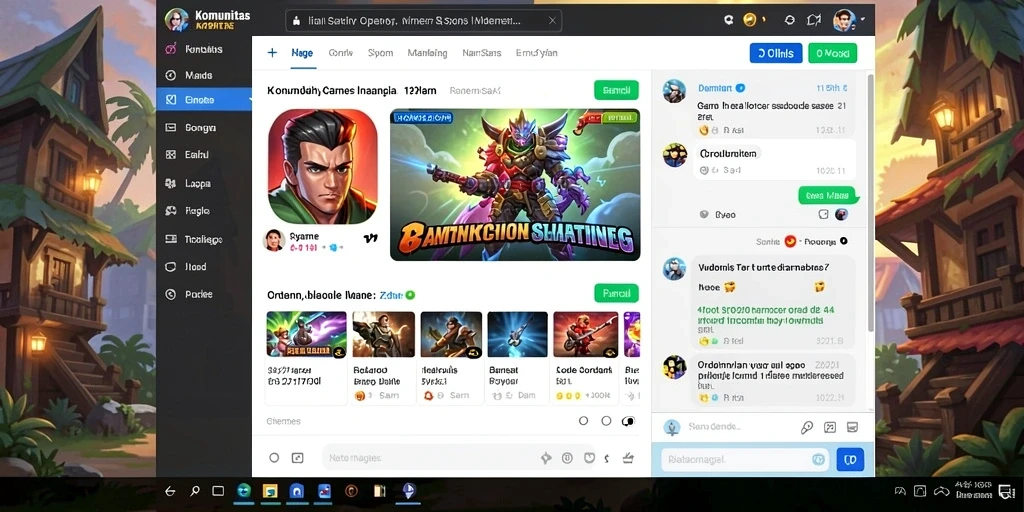Viewport: 1024px width, 512px height.
Task: Click the blue send button next to the chat input
Action: [850, 460]
